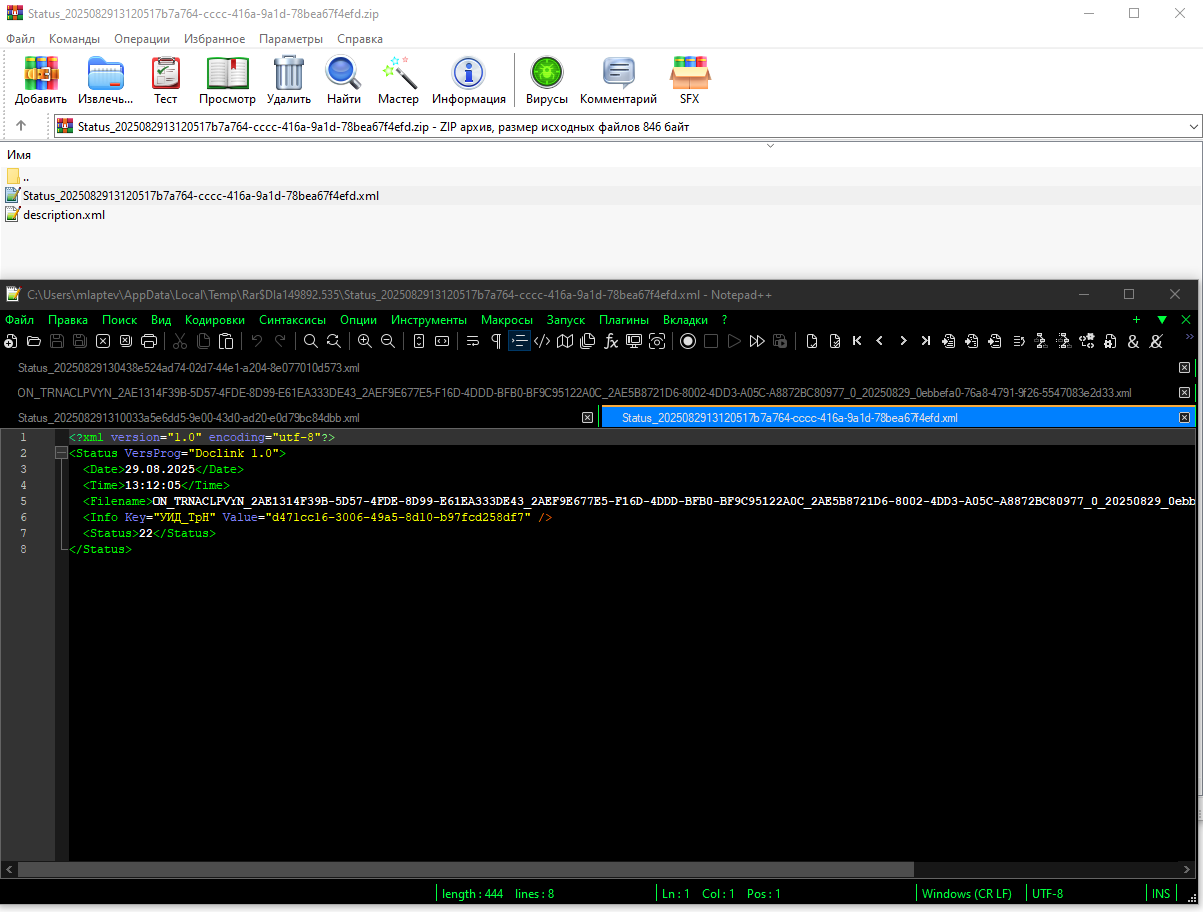This screenshot has width=1203, height=912.
Task: Toggle indent guide toolbar button
Action: [x=519, y=341]
